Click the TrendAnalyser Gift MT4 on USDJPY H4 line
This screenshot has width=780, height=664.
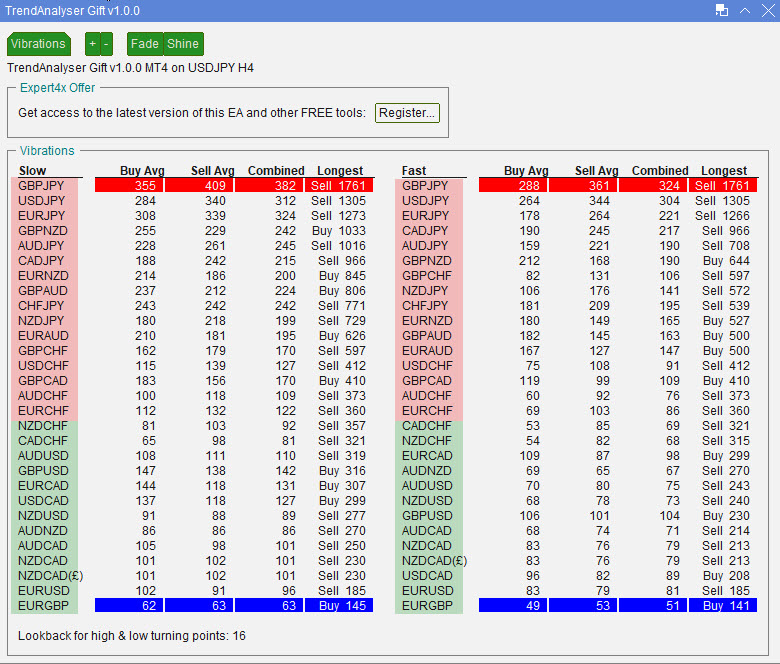130,68
